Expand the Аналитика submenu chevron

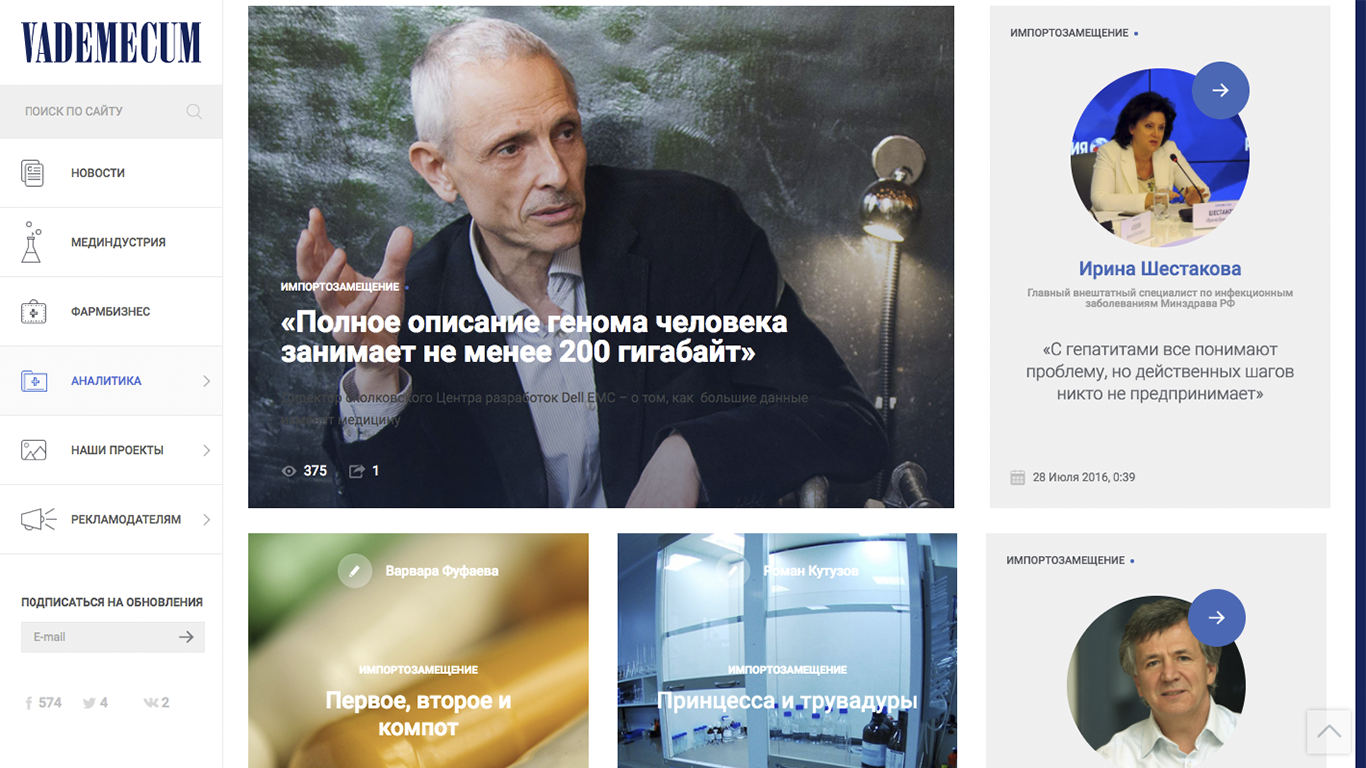point(206,381)
